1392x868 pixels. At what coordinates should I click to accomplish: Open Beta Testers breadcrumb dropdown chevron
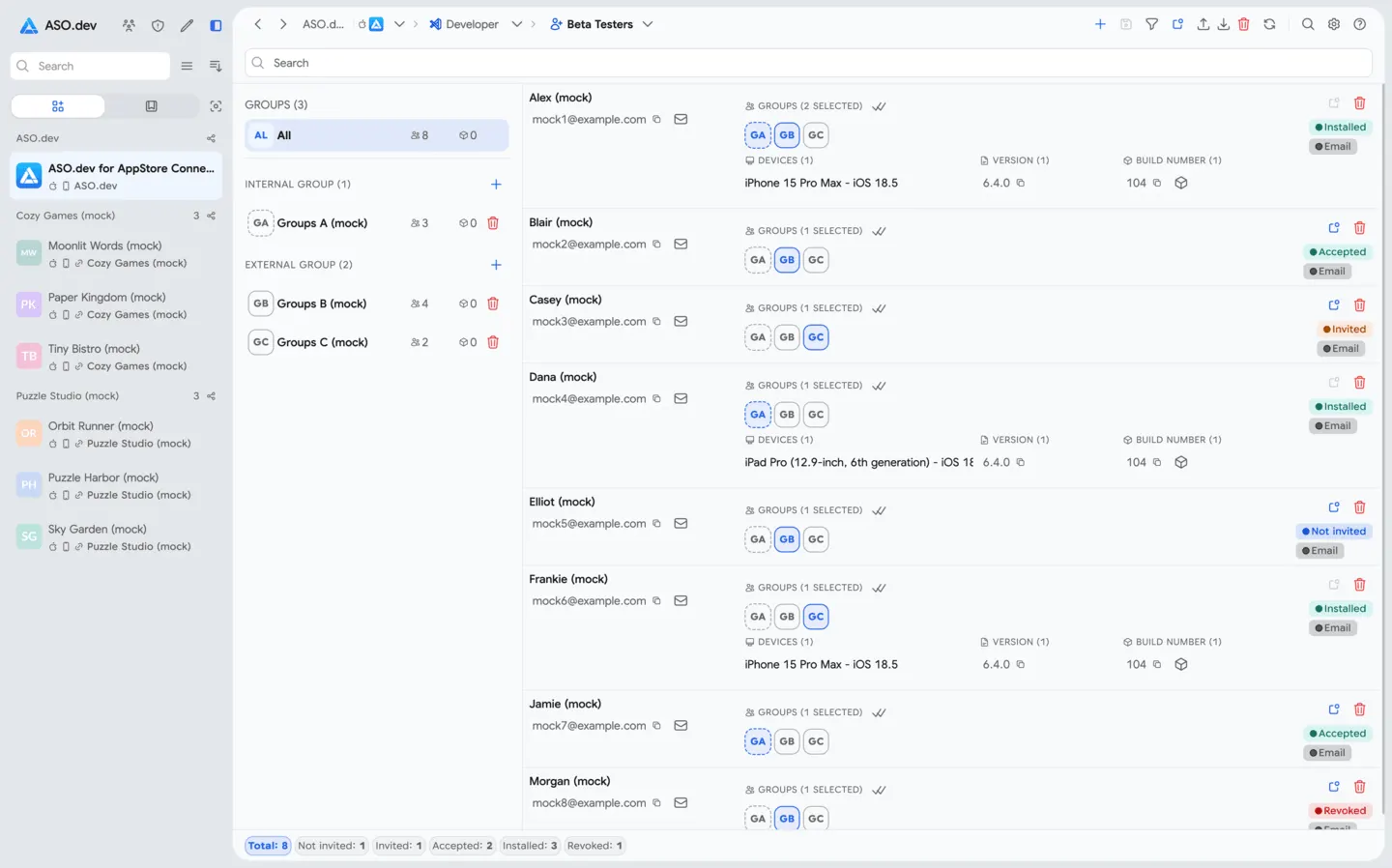pos(648,24)
